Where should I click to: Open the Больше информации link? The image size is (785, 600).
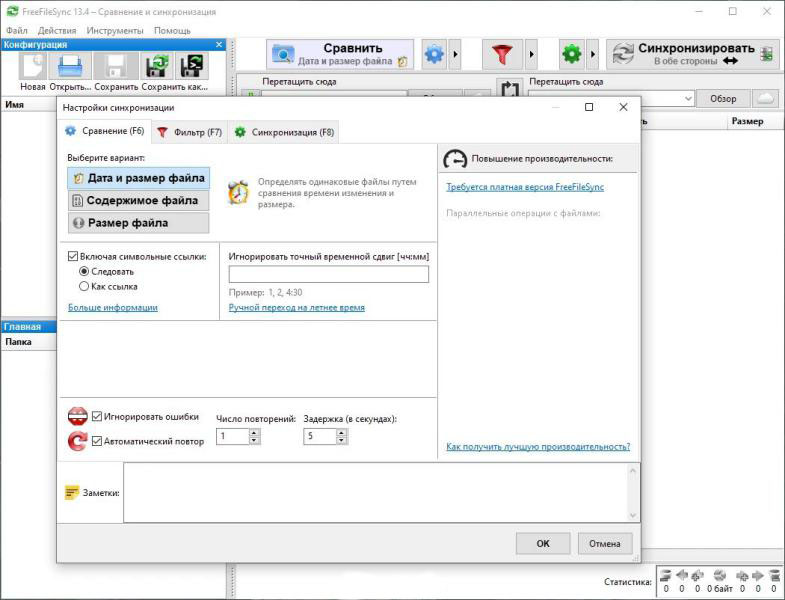(x=113, y=308)
